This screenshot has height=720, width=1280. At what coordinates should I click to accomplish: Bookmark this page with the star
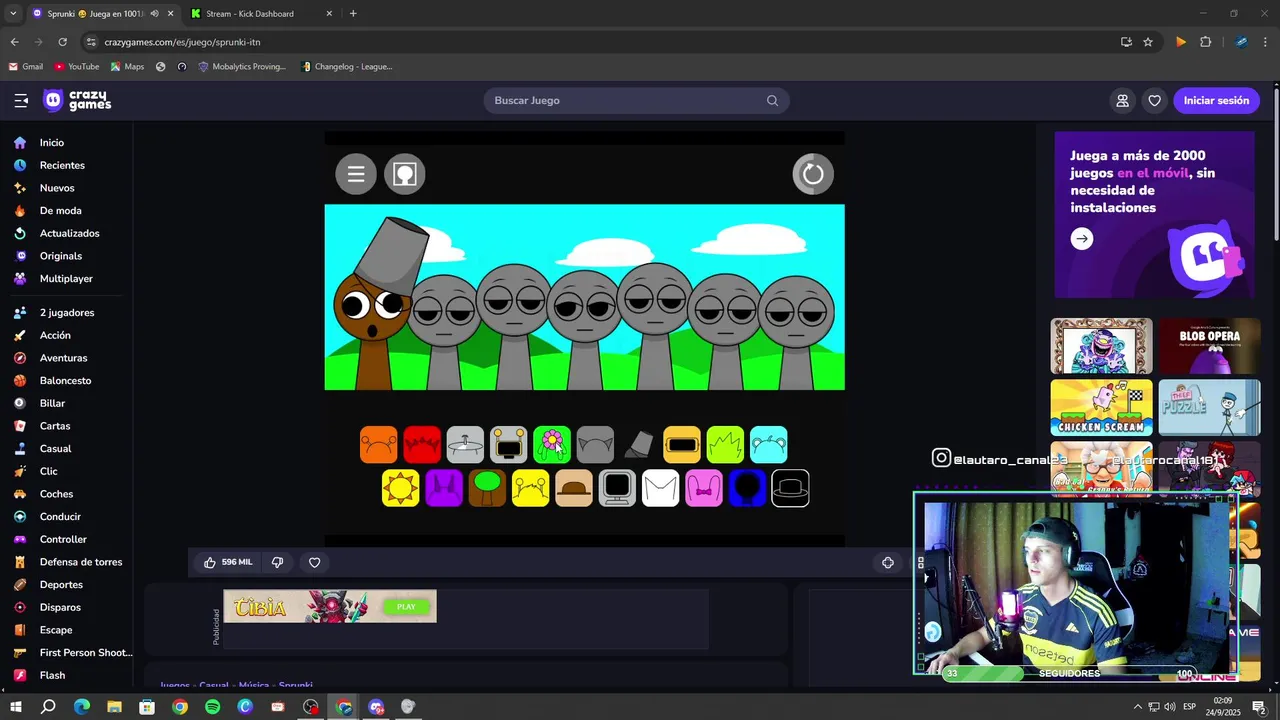point(1148,42)
